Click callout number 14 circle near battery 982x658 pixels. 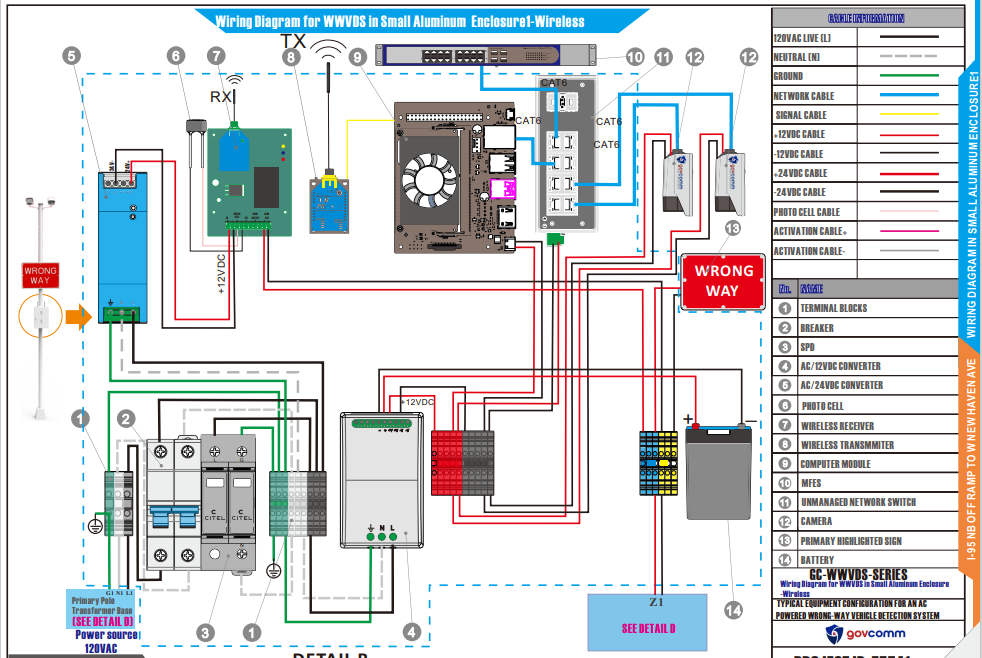click(x=733, y=610)
